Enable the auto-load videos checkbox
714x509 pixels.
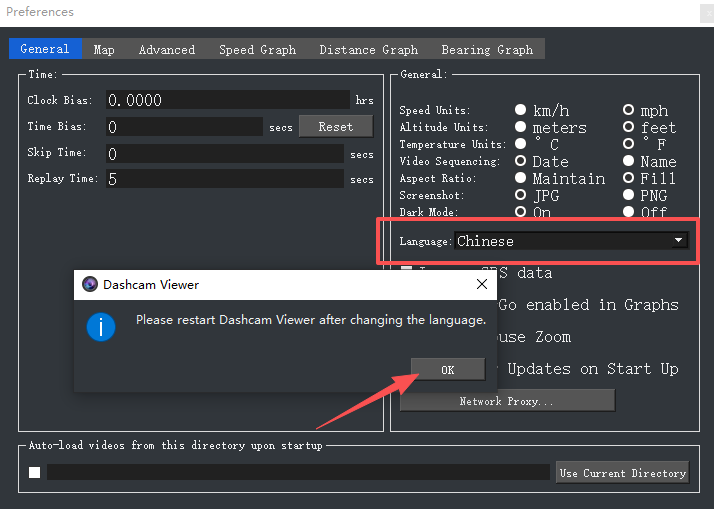point(35,473)
